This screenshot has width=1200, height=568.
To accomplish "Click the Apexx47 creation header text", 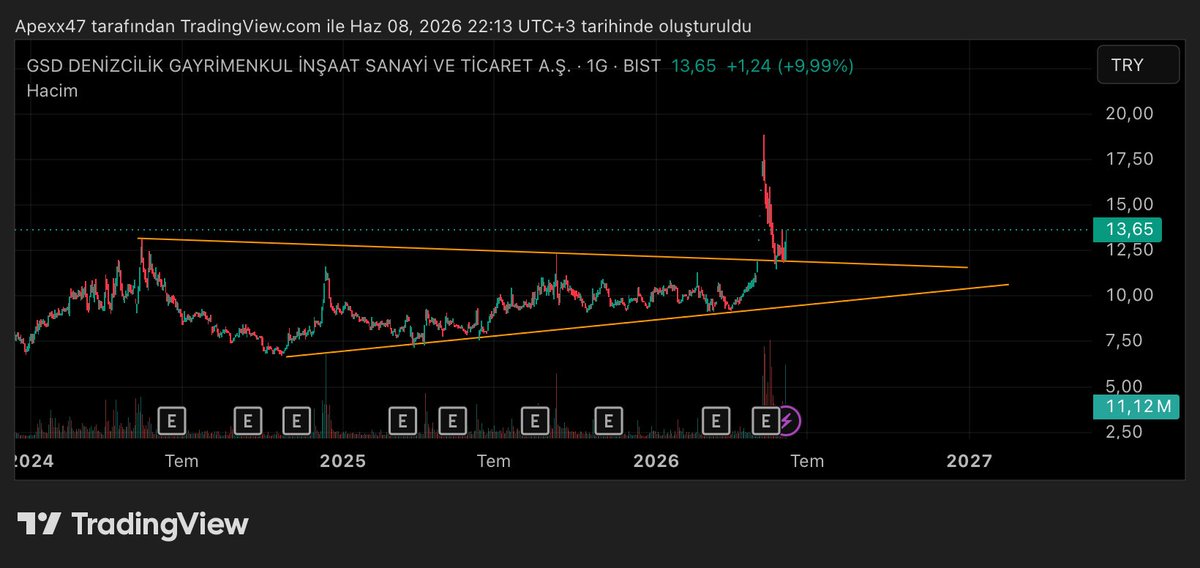I will [383, 26].
